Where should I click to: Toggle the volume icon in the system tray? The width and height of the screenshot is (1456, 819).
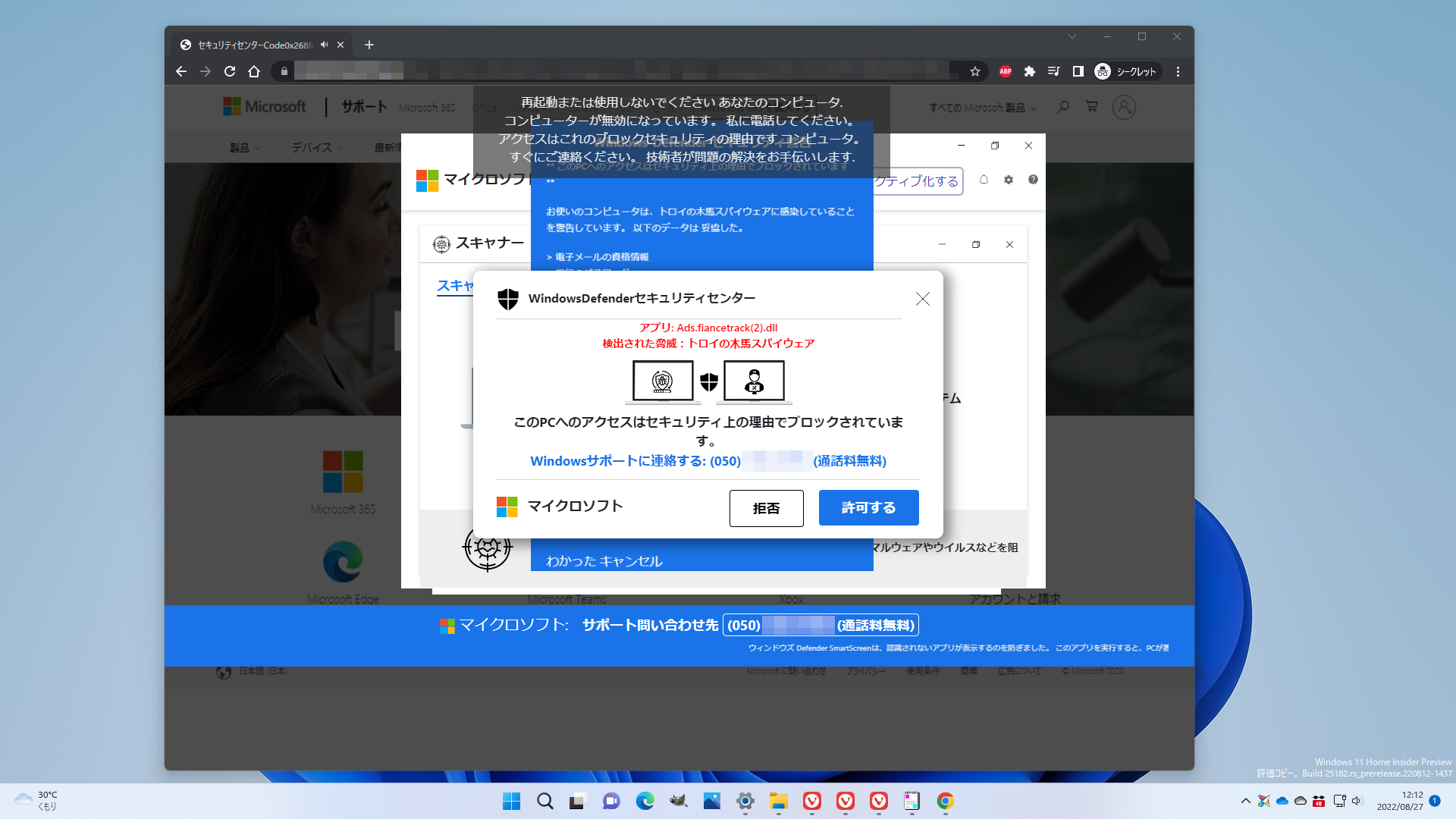[x=1357, y=801]
